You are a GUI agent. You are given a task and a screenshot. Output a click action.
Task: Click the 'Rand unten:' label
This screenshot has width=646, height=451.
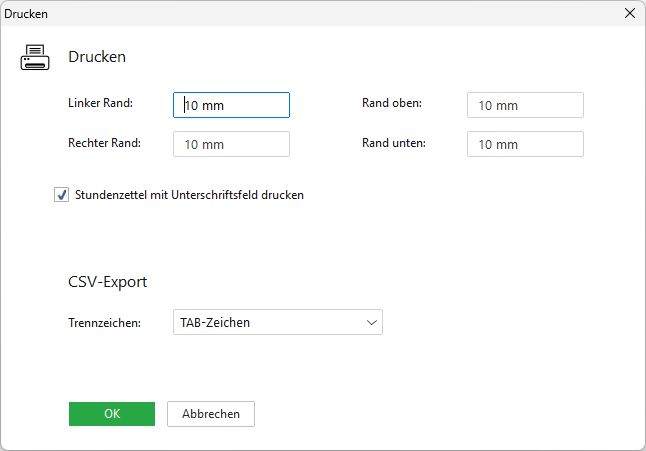(x=394, y=142)
